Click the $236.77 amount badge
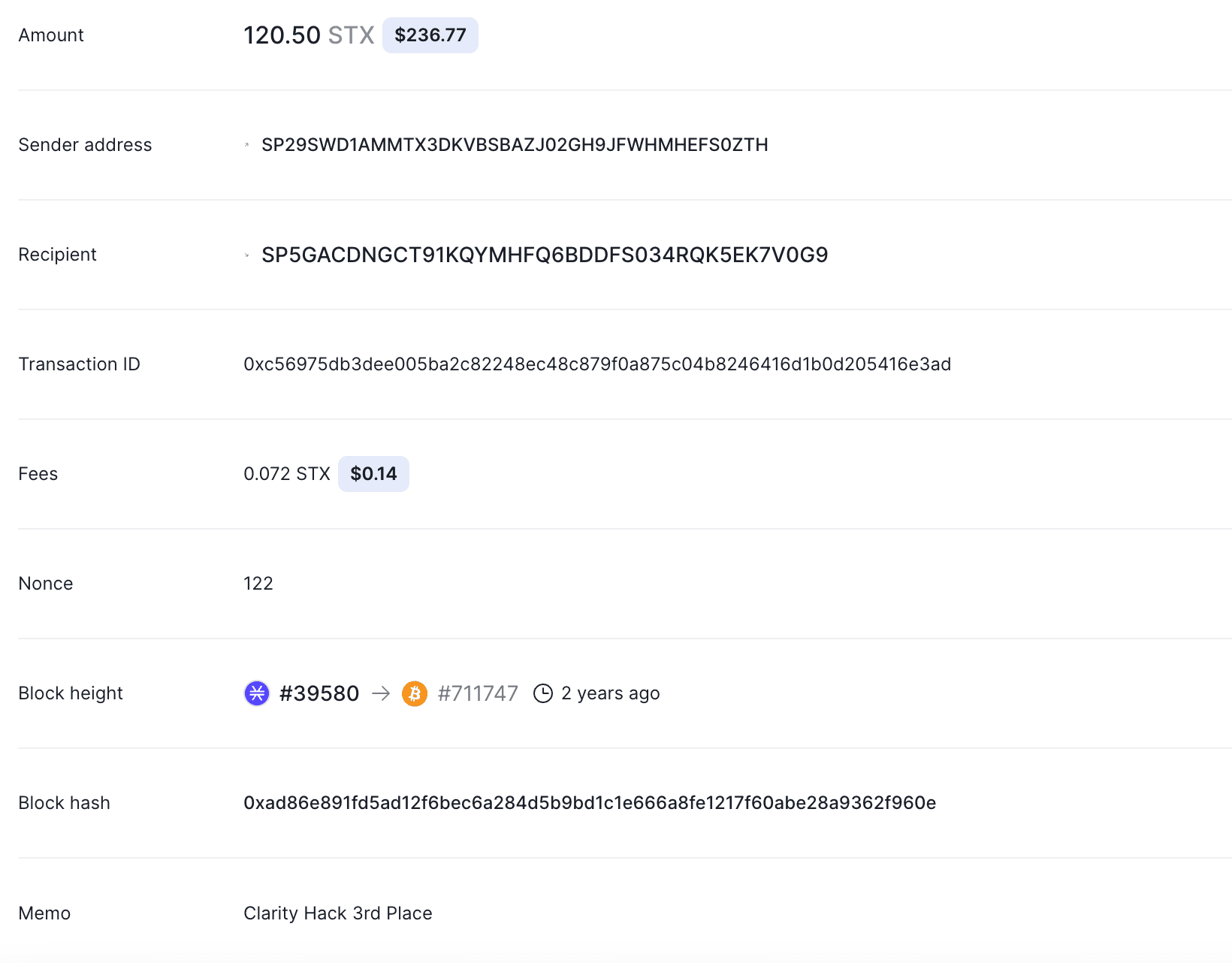The width and height of the screenshot is (1232, 963). (x=430, y=35)
